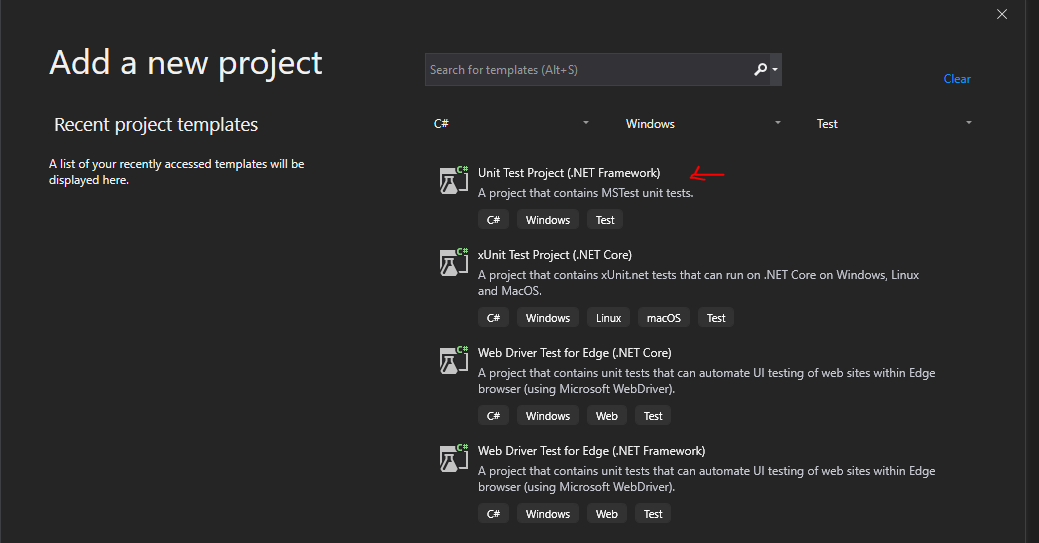Select xUnit Test Project (.NET Core) icon
Screen dimensions: 1039x543
coord(454,262)
